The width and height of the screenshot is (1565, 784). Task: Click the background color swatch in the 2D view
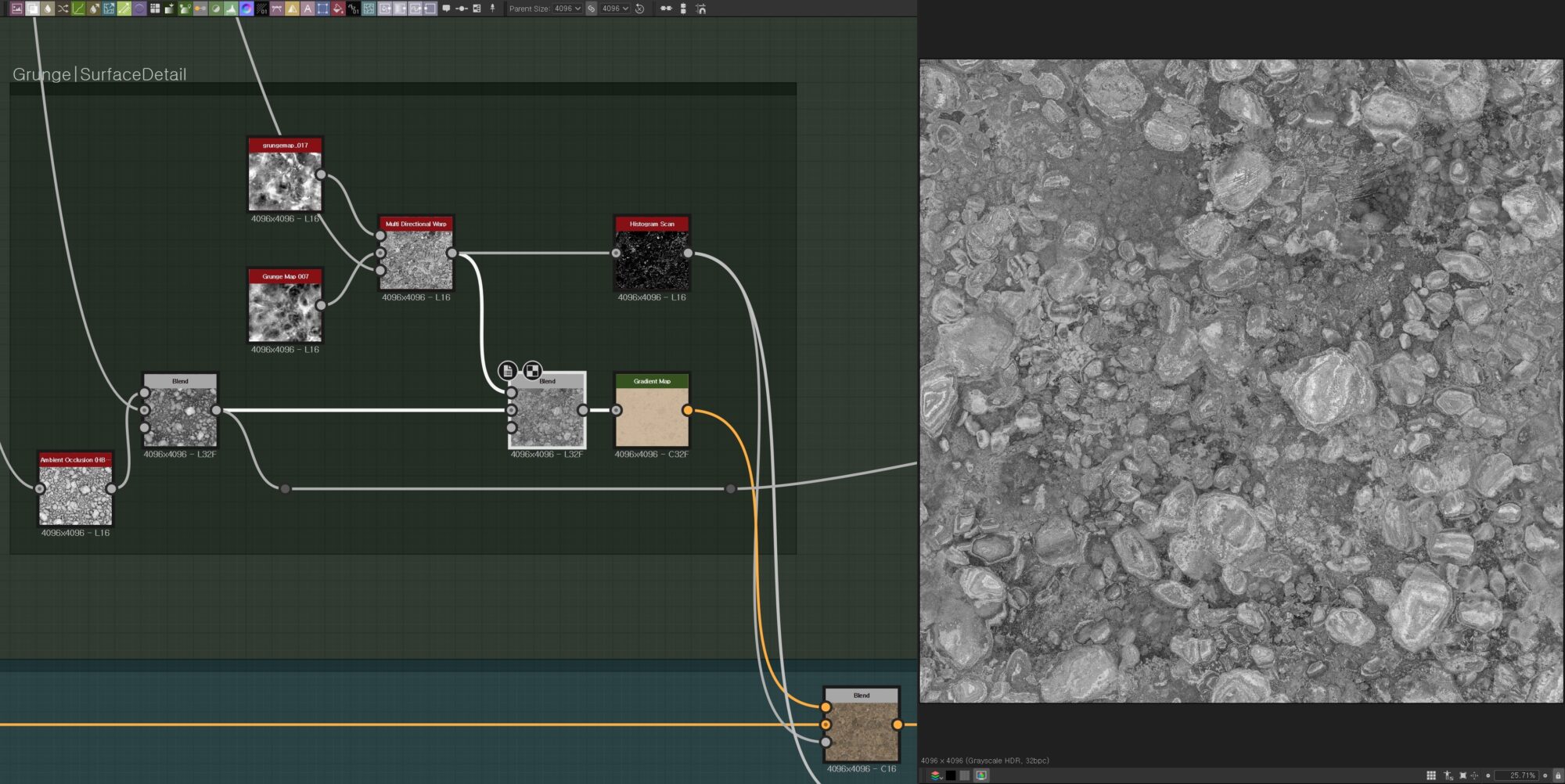[x=951, y=775]
